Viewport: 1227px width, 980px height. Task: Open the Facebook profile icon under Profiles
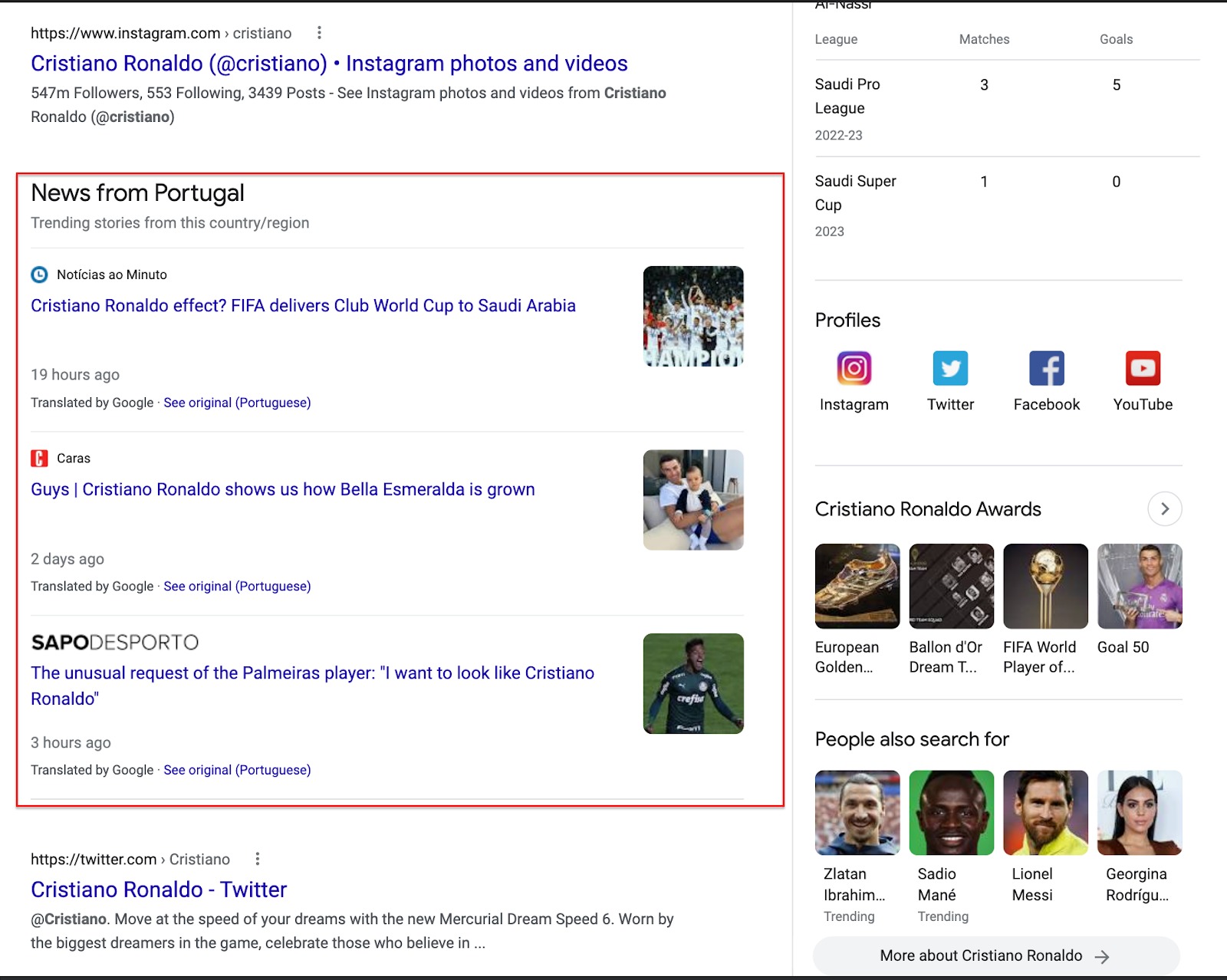tap(1046, 368)
